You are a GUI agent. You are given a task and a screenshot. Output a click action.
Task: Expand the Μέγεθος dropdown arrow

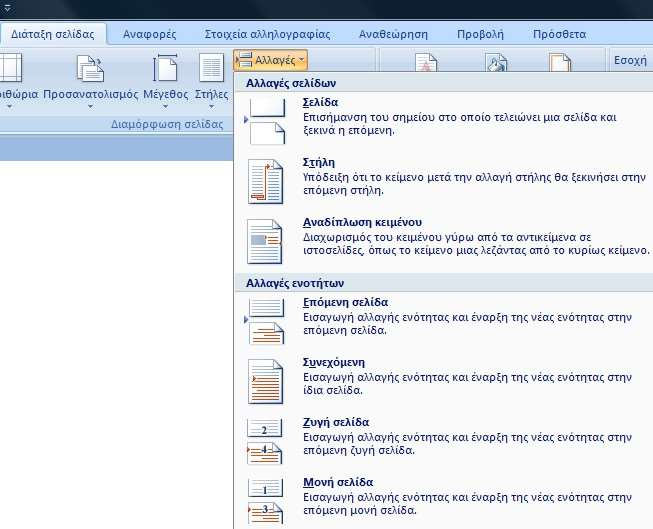(x=165, y=107)
